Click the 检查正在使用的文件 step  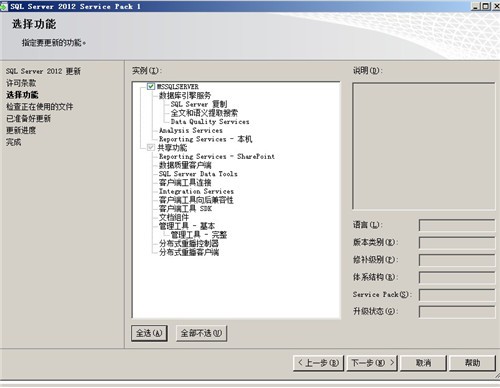tap(39, 107)
